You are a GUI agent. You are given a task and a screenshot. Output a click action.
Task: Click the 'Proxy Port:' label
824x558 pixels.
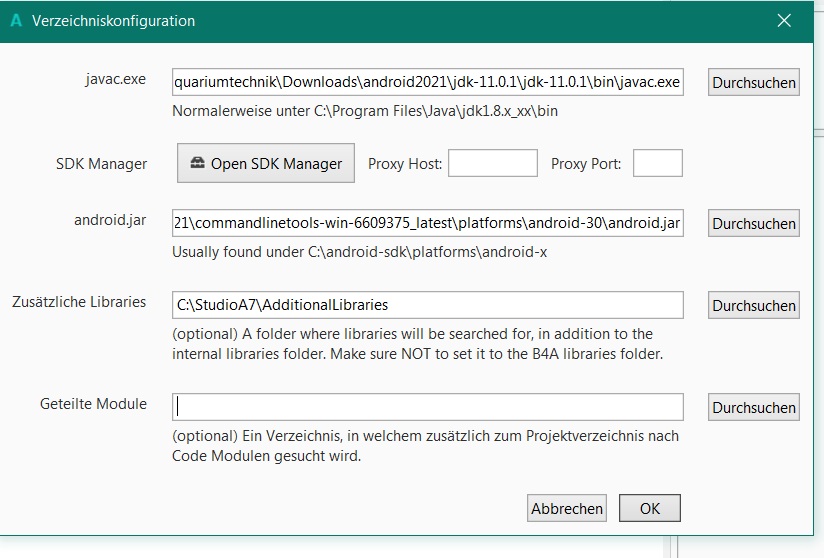pyautogui.click(x=585, y=164)
